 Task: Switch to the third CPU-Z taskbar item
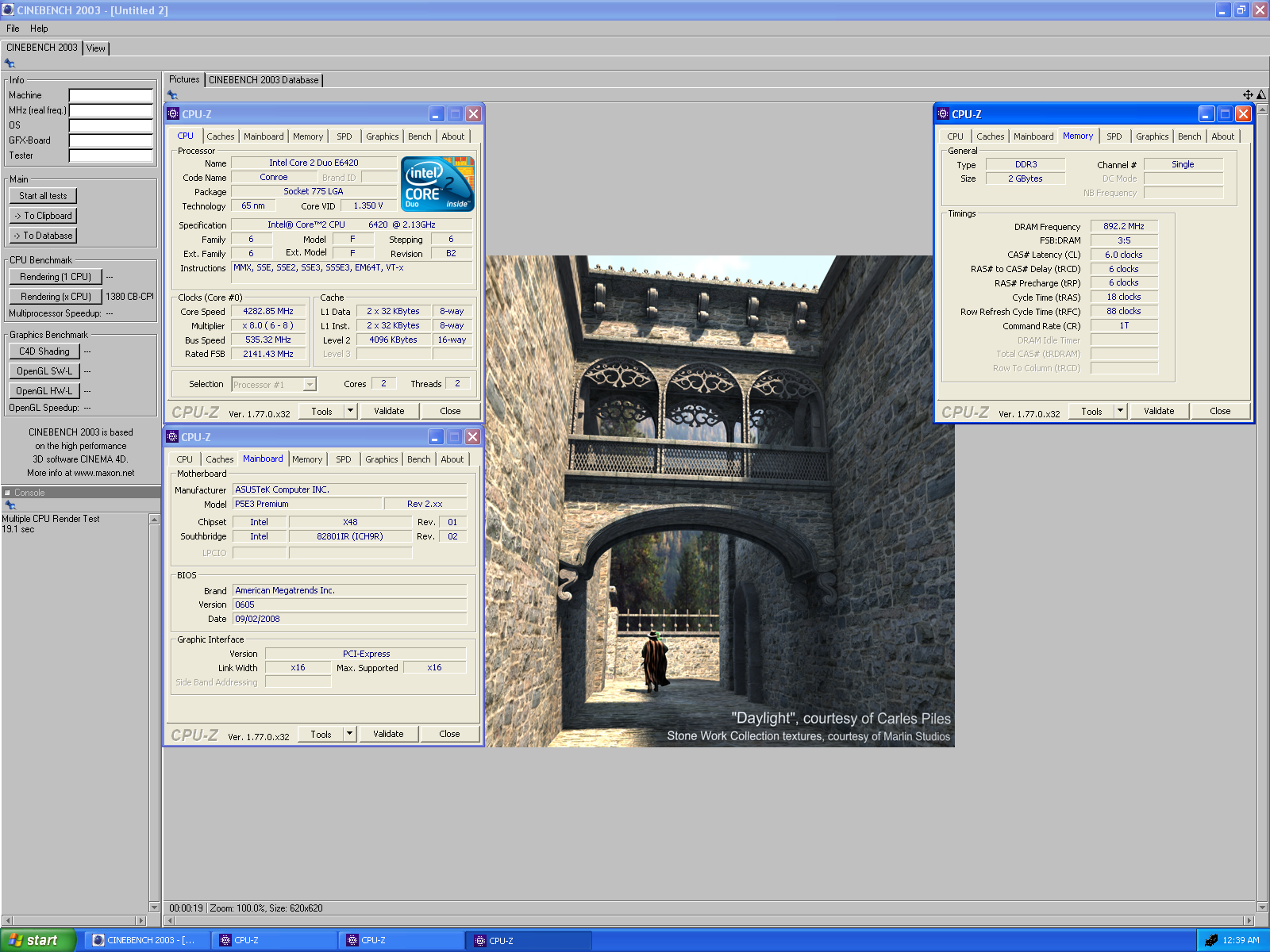pyautogui.click(x=529, y=940)
